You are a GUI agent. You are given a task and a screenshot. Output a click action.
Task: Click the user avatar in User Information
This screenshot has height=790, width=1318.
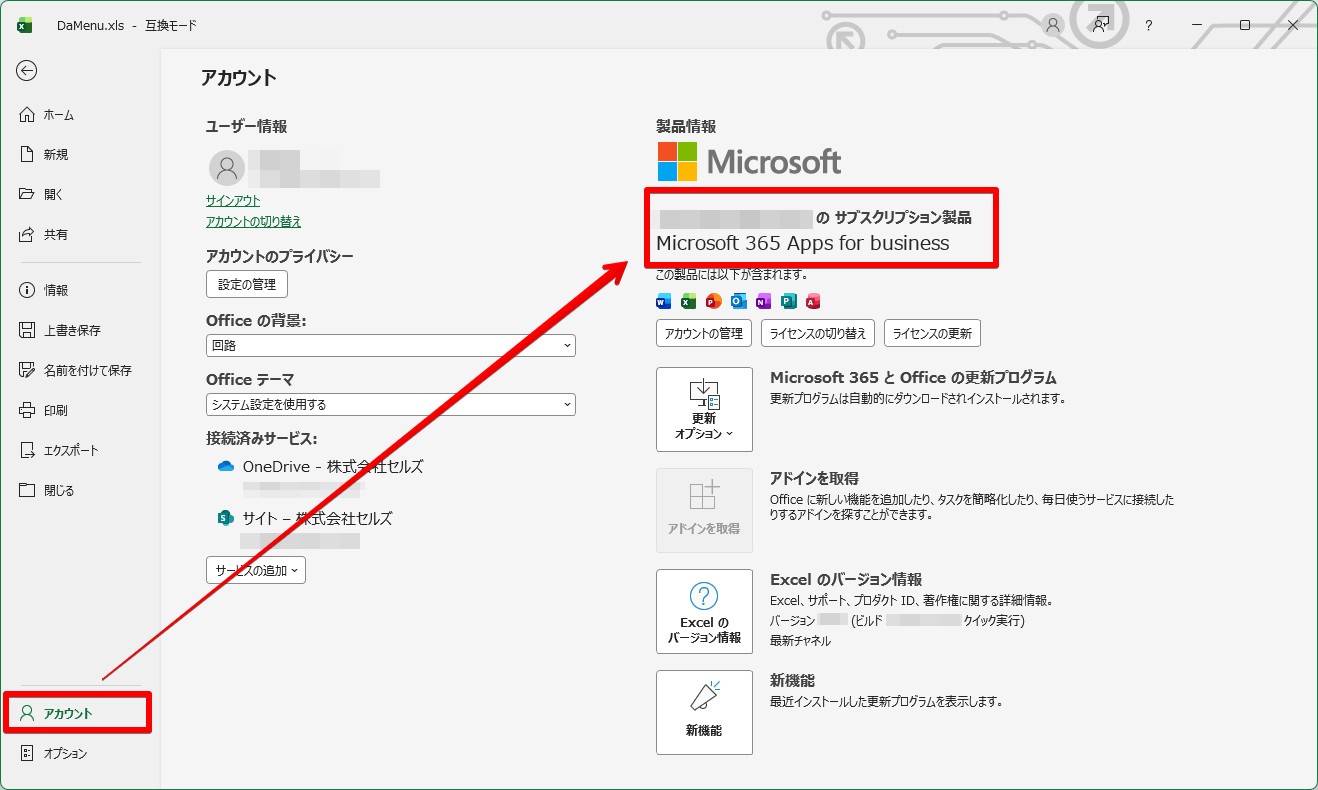227,169
